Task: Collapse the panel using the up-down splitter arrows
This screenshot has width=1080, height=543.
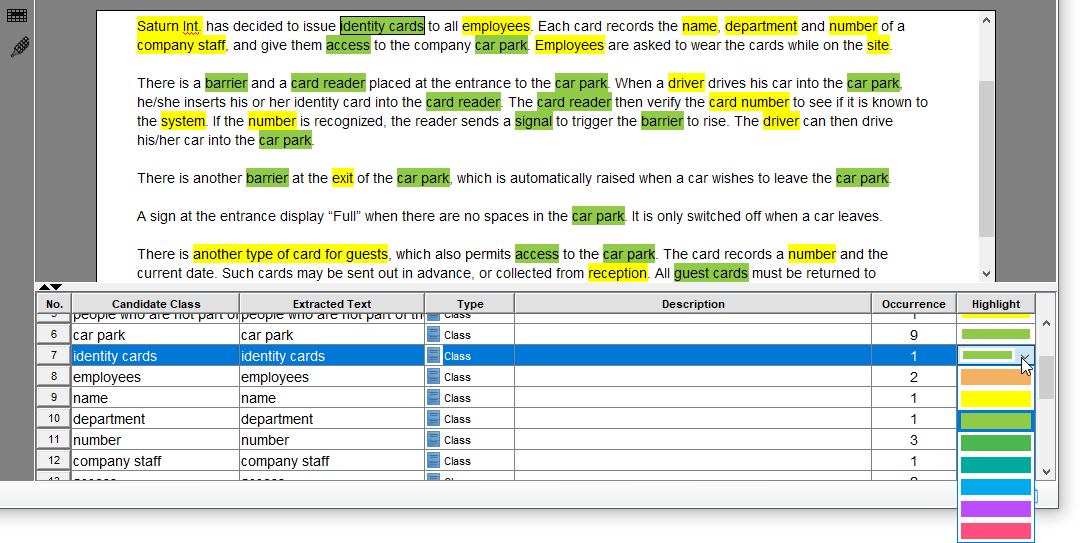Action: 50,287
